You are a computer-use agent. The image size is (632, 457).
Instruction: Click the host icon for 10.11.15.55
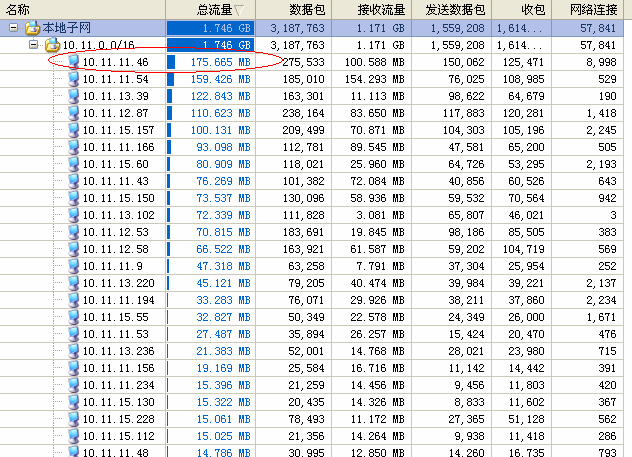(73, 317)
